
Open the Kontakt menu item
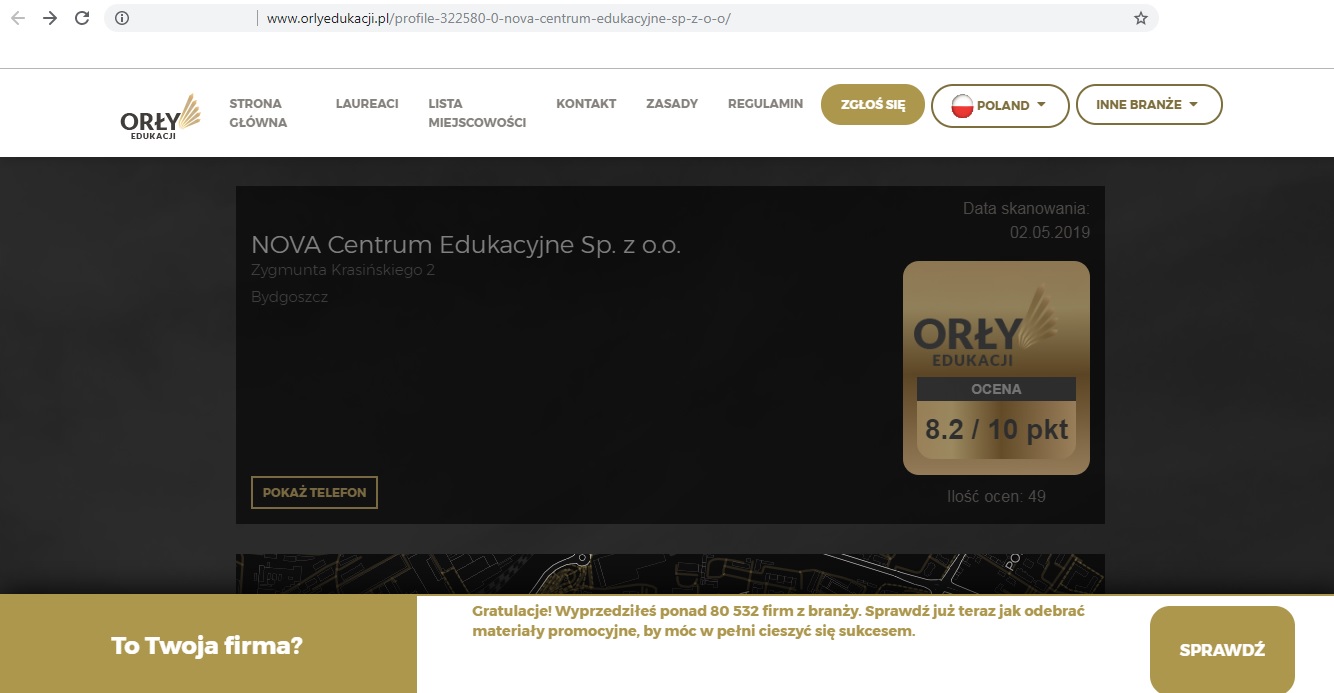click(x=586, y=104)
